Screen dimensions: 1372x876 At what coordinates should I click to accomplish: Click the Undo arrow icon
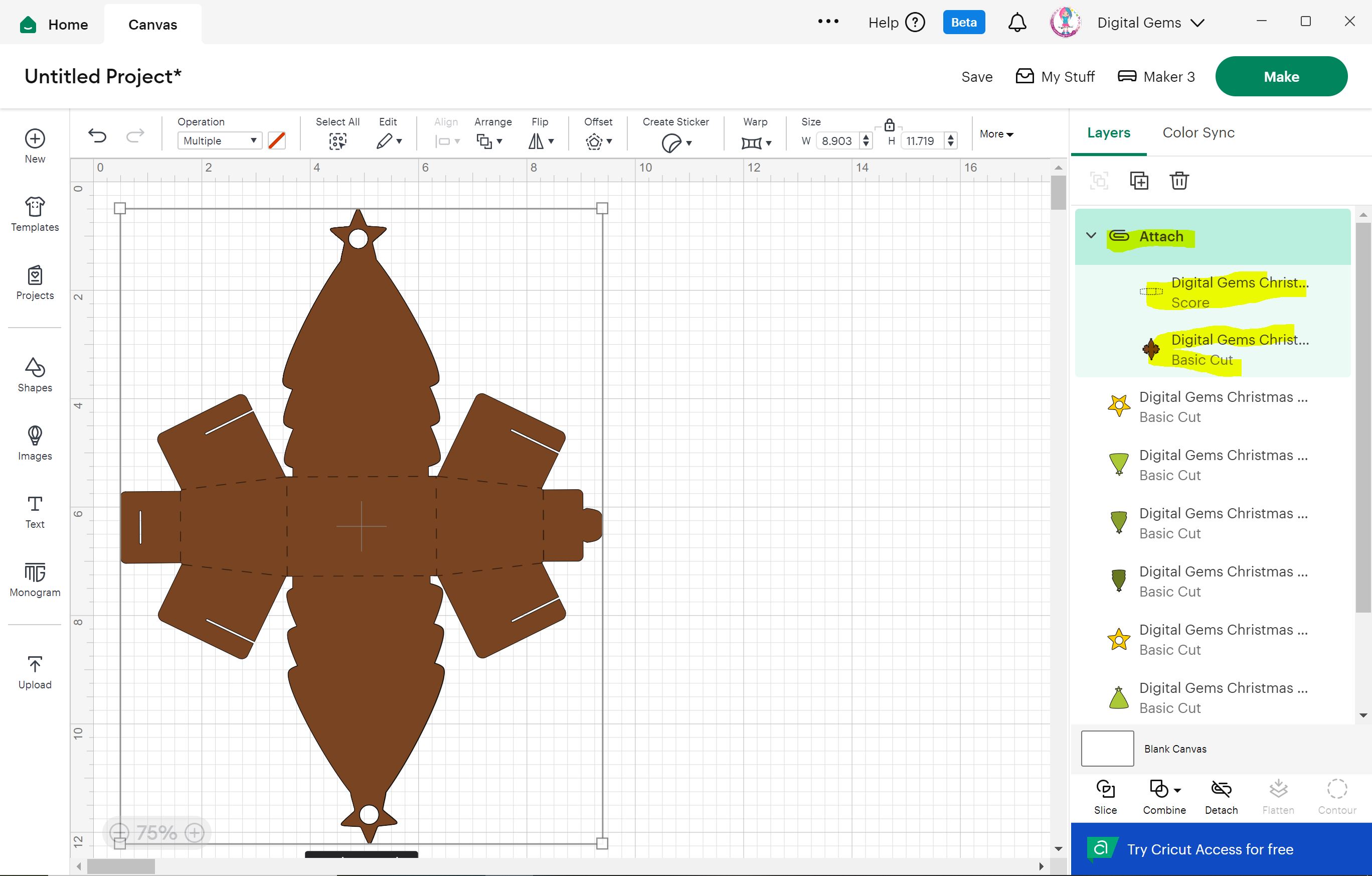pos(97,135)
